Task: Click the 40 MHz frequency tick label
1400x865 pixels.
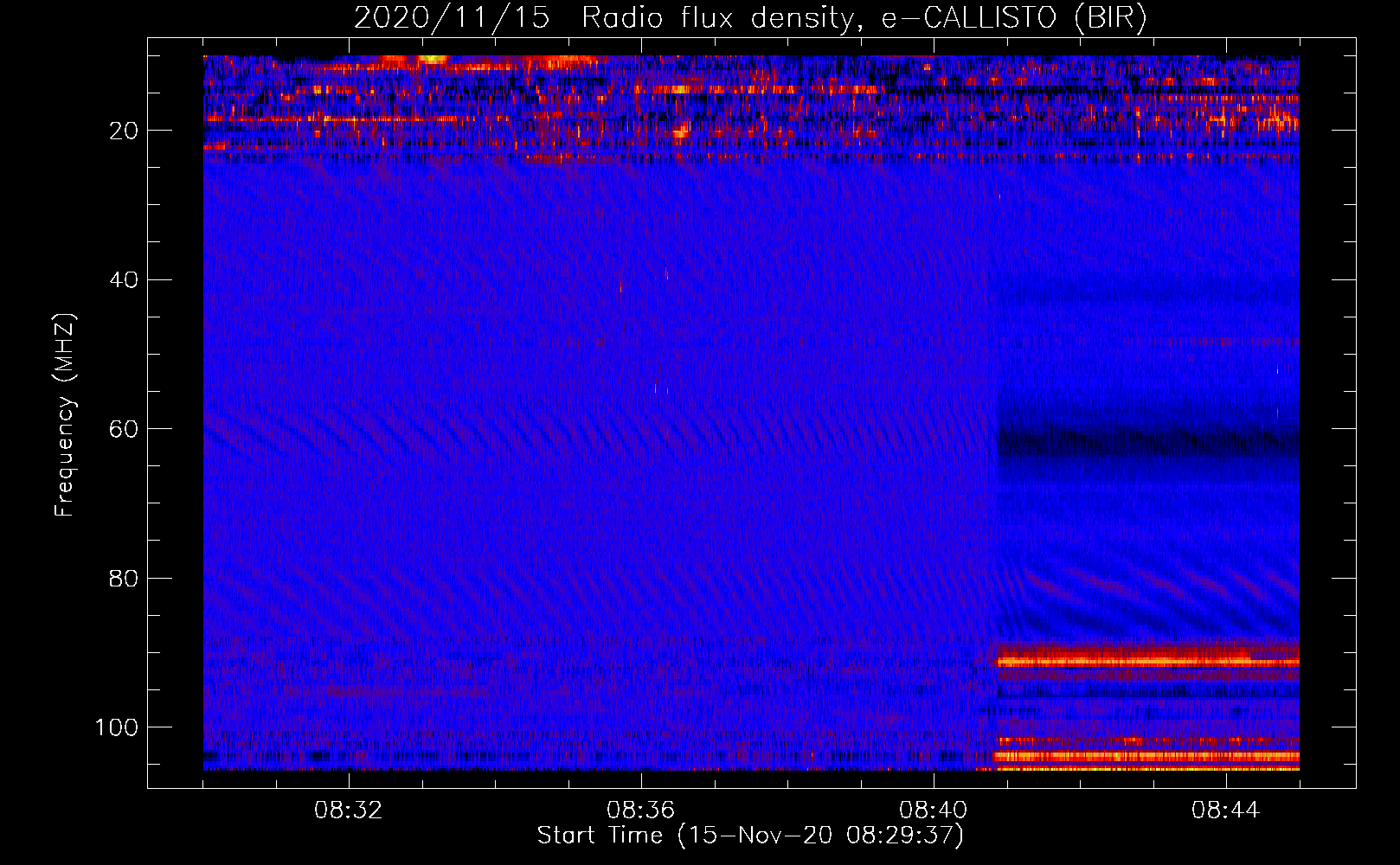Action: [125, 280]
